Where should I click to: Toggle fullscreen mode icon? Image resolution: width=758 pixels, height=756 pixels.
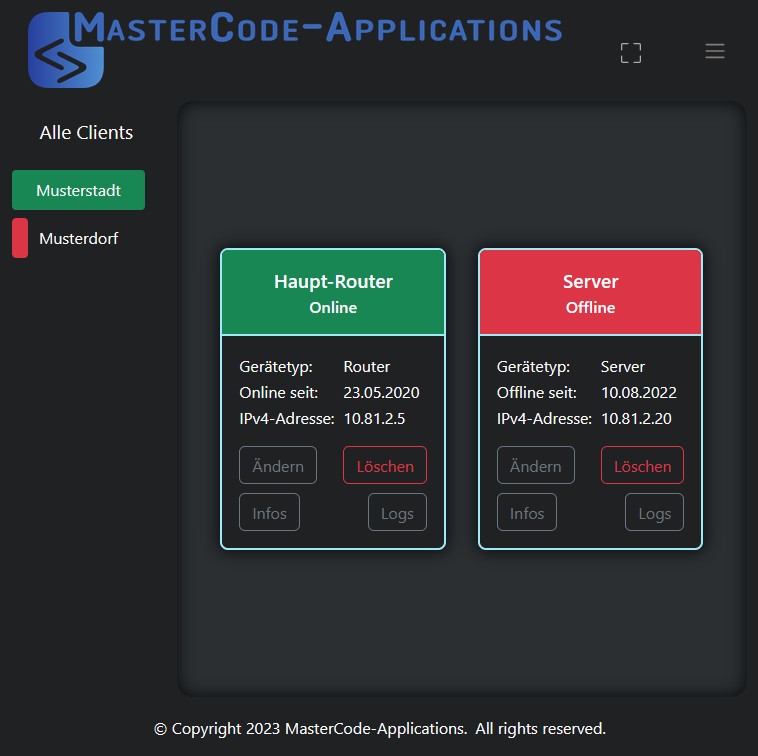point(630,53)
